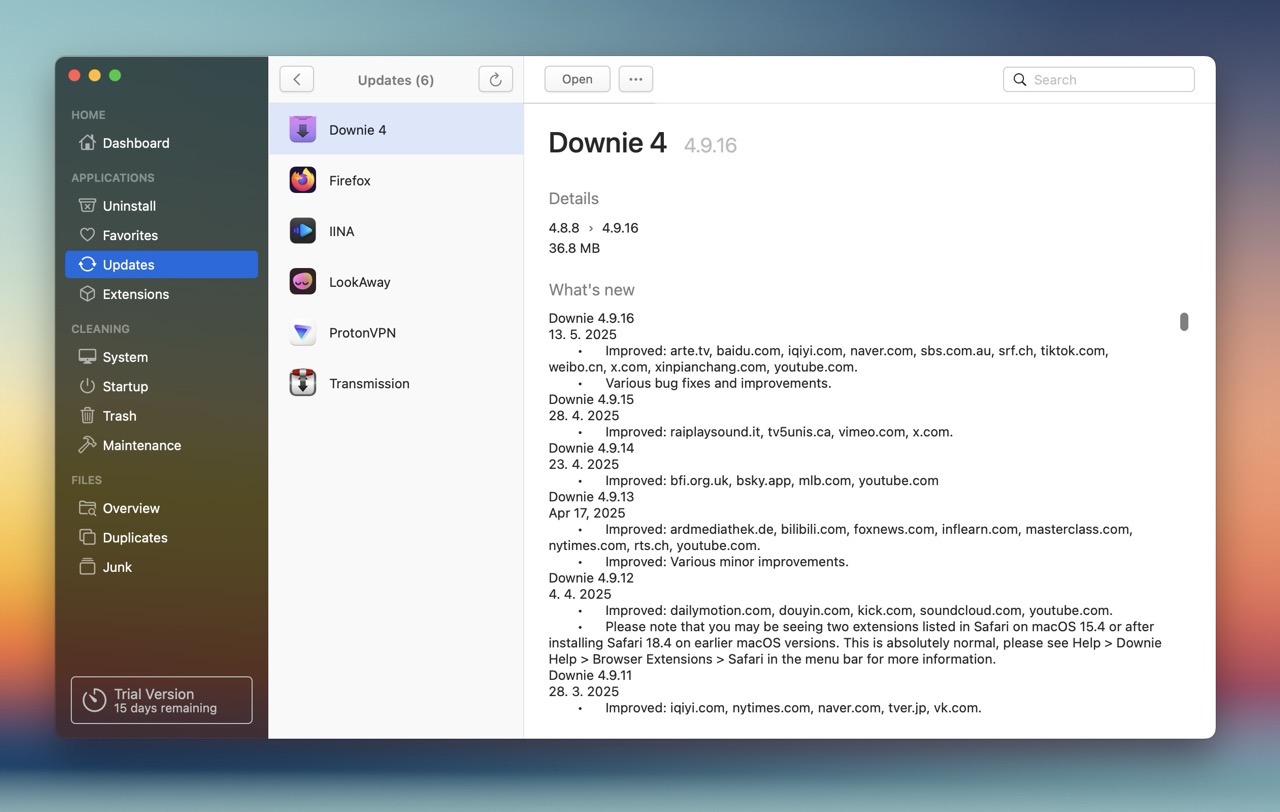Select the Junk bin icon
Viewport: 1280px width, 812px height.
coord(88,567)
